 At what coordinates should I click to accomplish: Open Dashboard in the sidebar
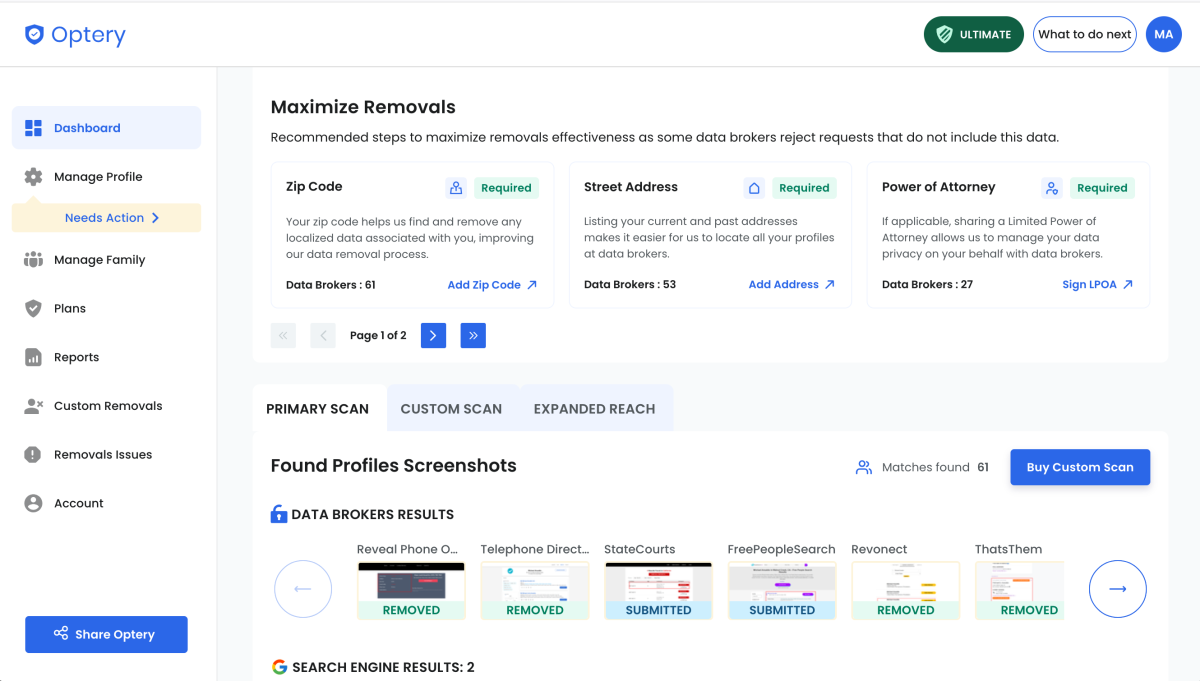pos(106,128)
